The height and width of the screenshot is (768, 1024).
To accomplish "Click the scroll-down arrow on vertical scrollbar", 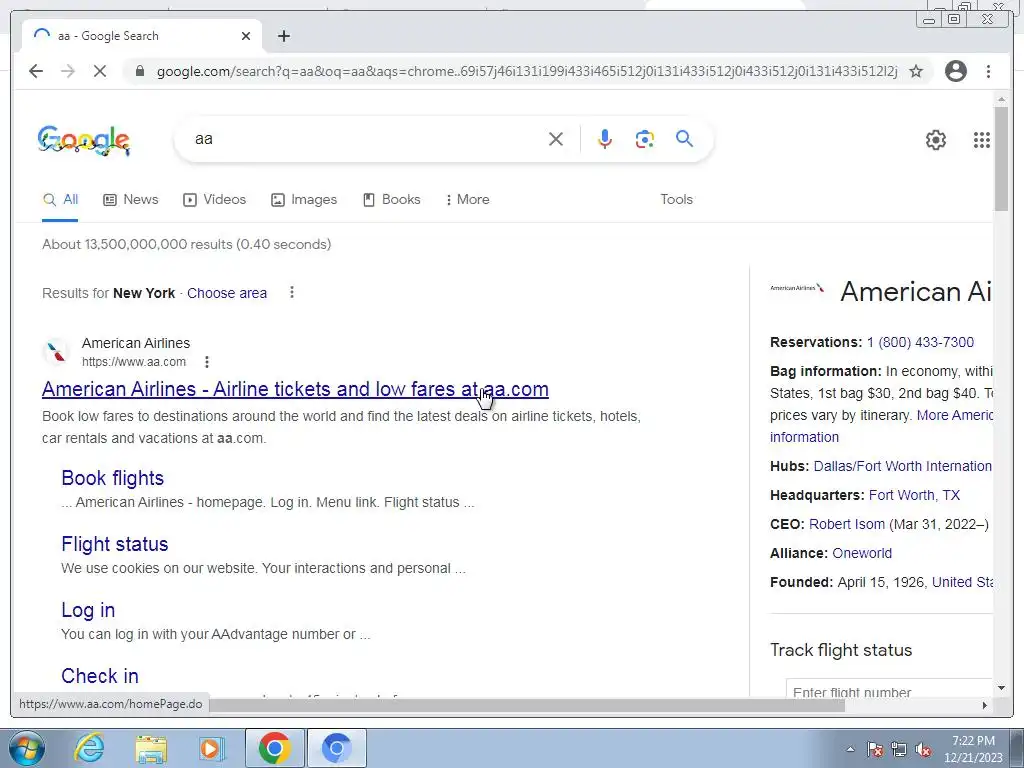I will (x=1001, y=688).
